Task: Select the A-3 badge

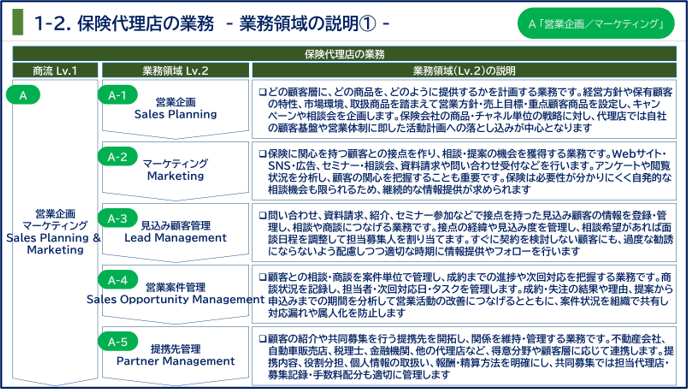Action: (x=117, y=218)
